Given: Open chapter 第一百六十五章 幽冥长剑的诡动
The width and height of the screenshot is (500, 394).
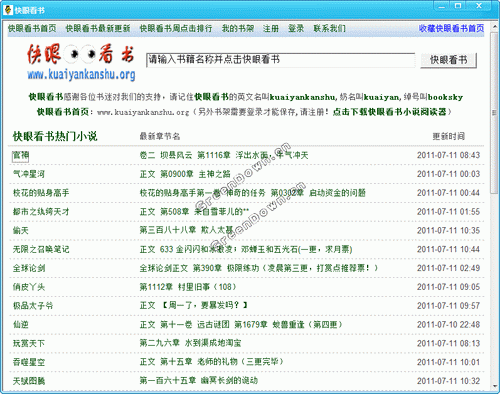Looking at the screenshot, I should (199, 381).
